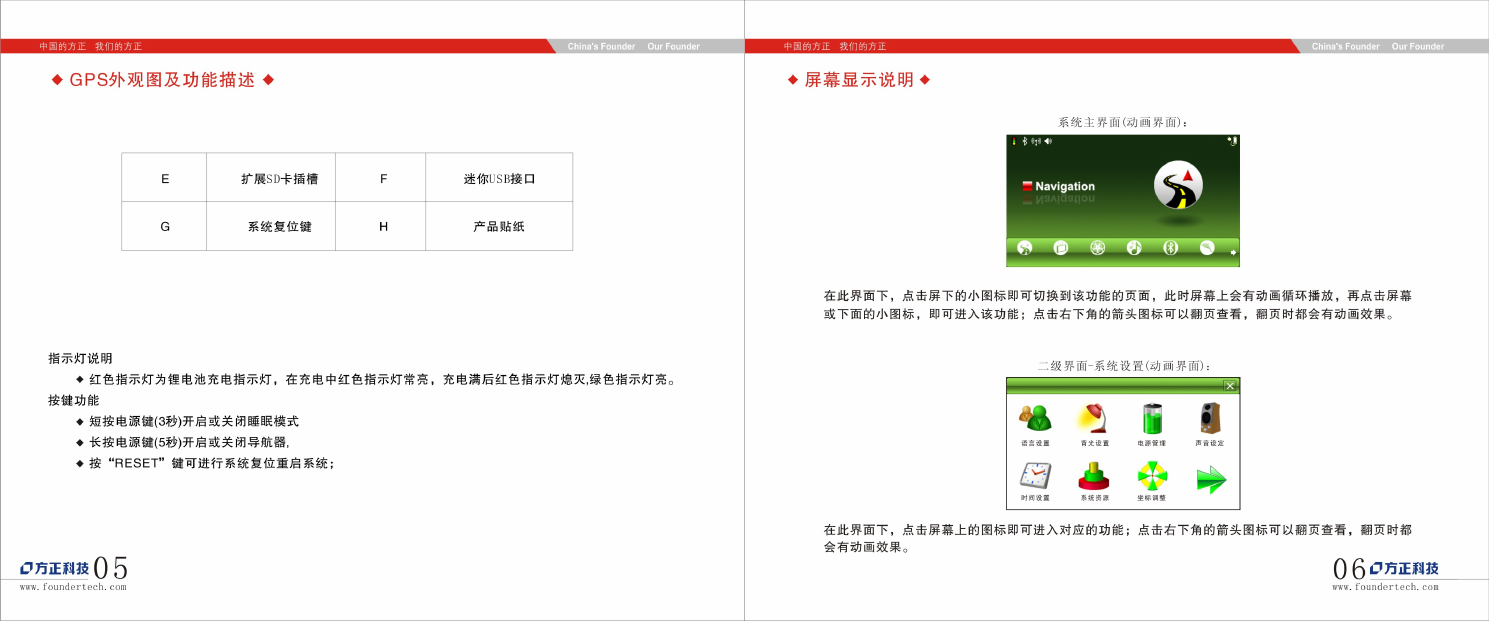Click heading GPS外观图及功能描述
Screen dimensions: 1489x621
coord(162,80)
